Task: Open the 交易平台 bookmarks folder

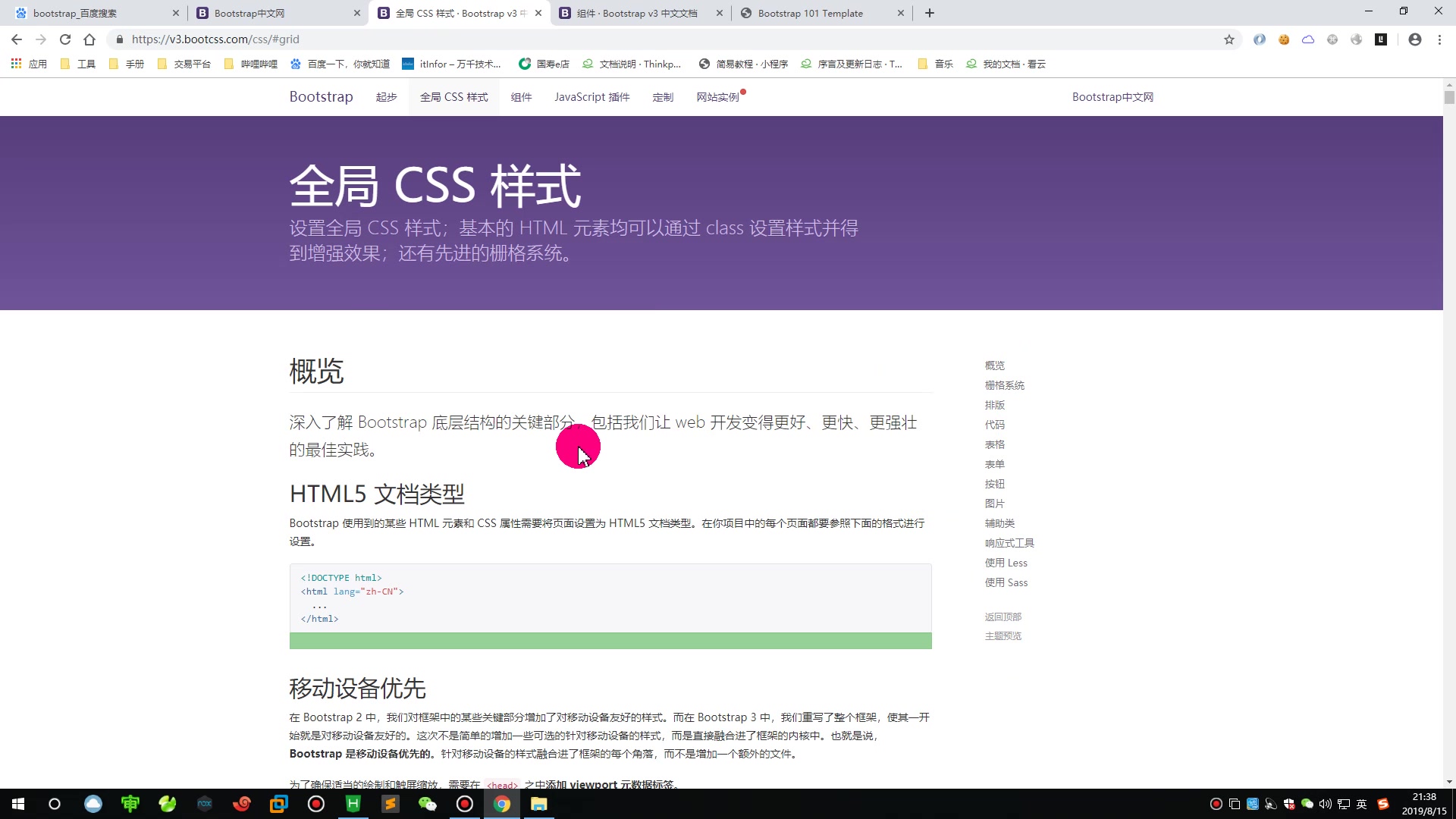Action: point(184,64)
